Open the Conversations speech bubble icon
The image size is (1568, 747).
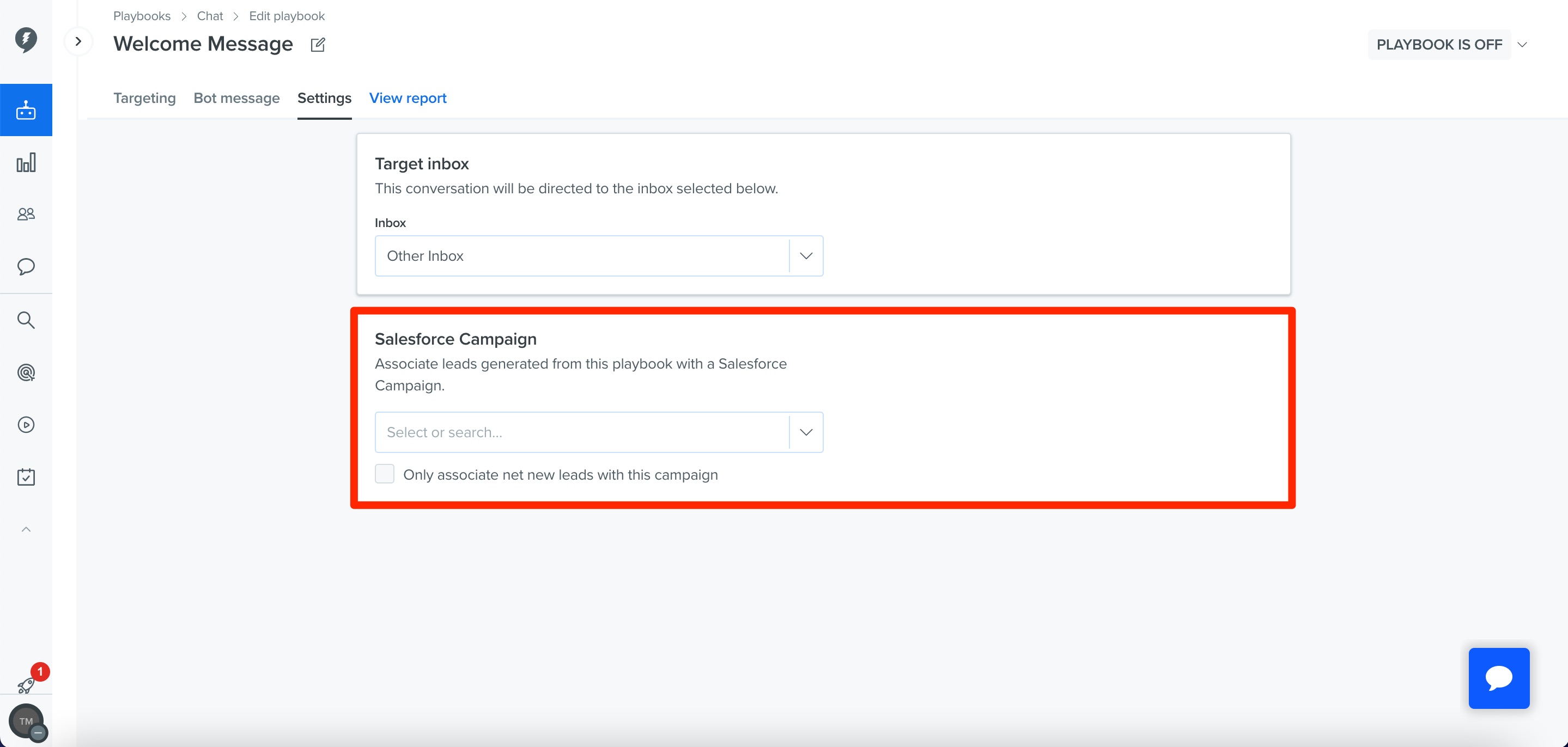[x=26, y=266]
